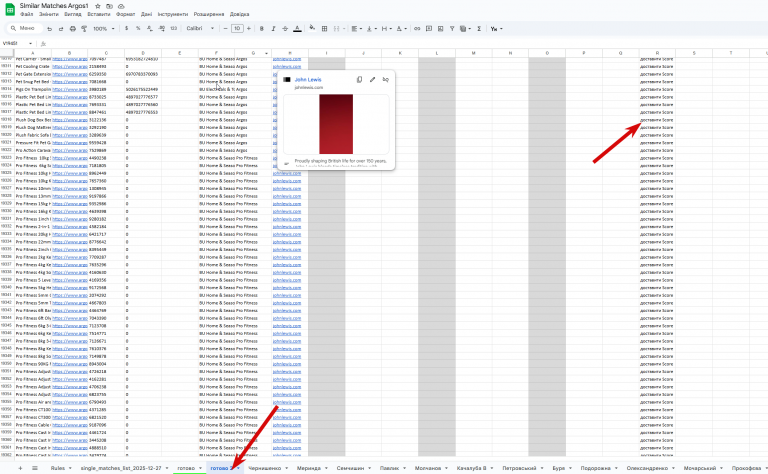Screen dimensions: 768x474
Task: Select column L header
Action: [437, 53]
